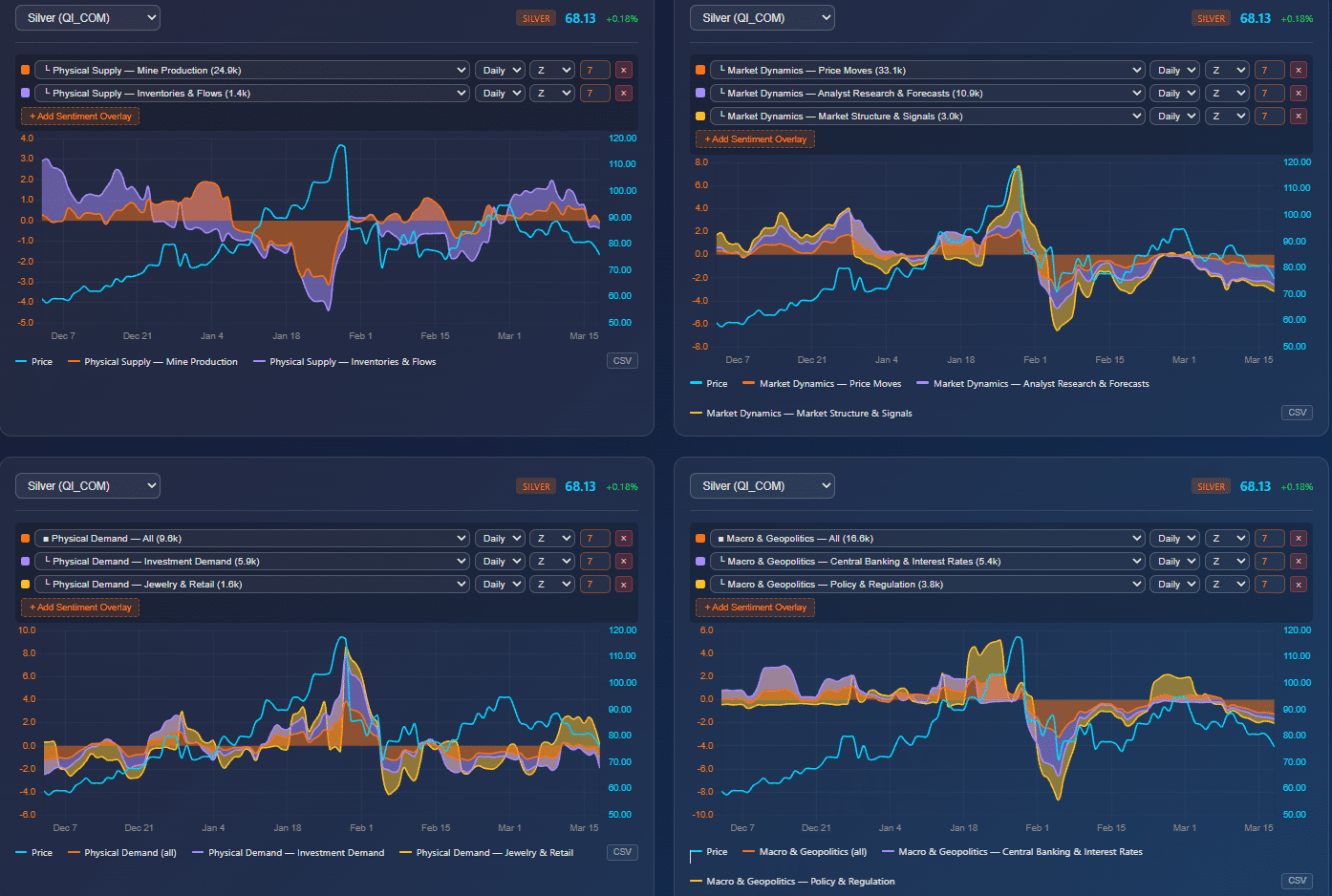Open Silver (QI_COM) dropdown in supply panel
Screen dimensions: 1332x896
88,18
